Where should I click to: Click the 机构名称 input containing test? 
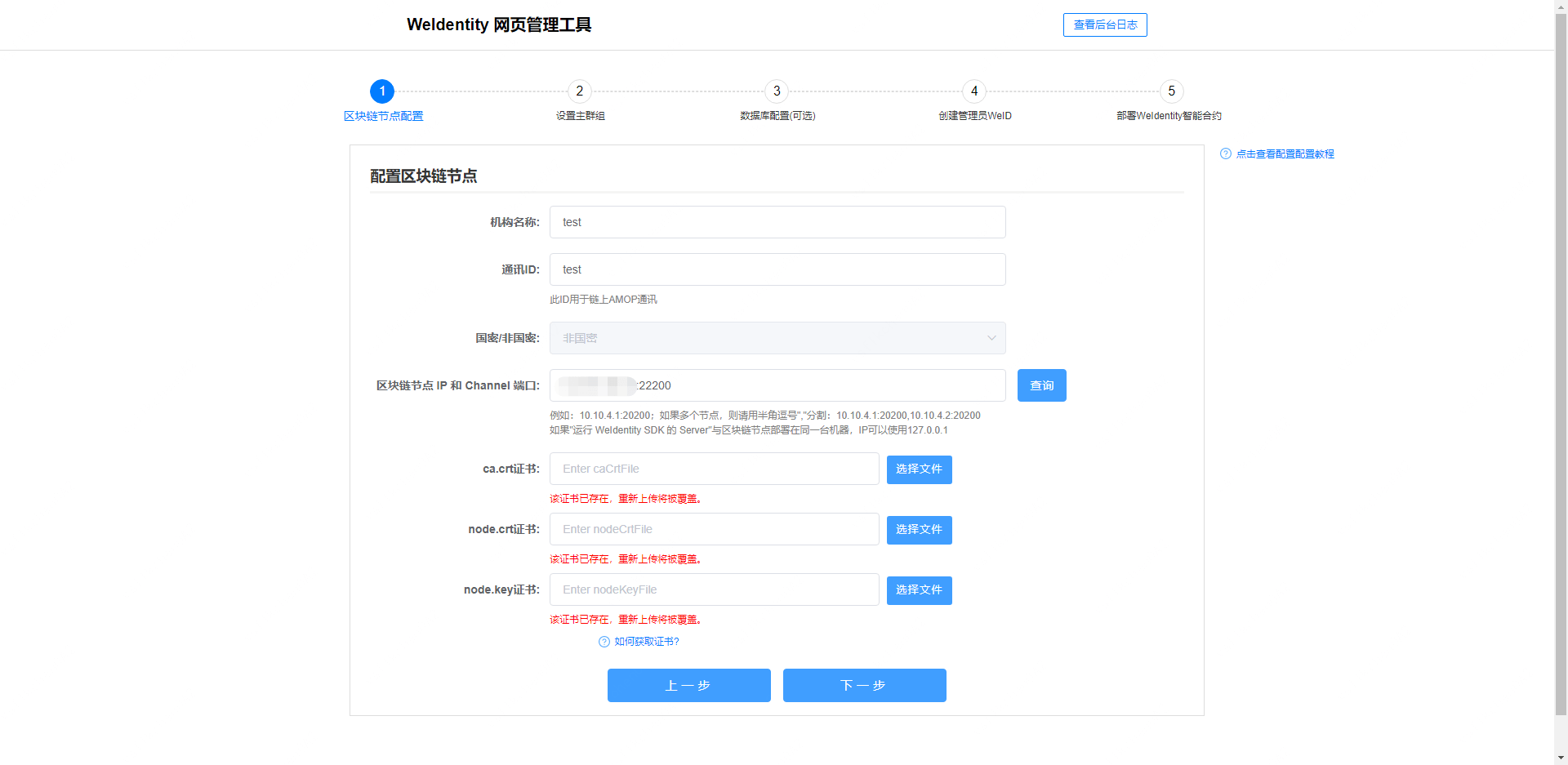coord(777,221)
